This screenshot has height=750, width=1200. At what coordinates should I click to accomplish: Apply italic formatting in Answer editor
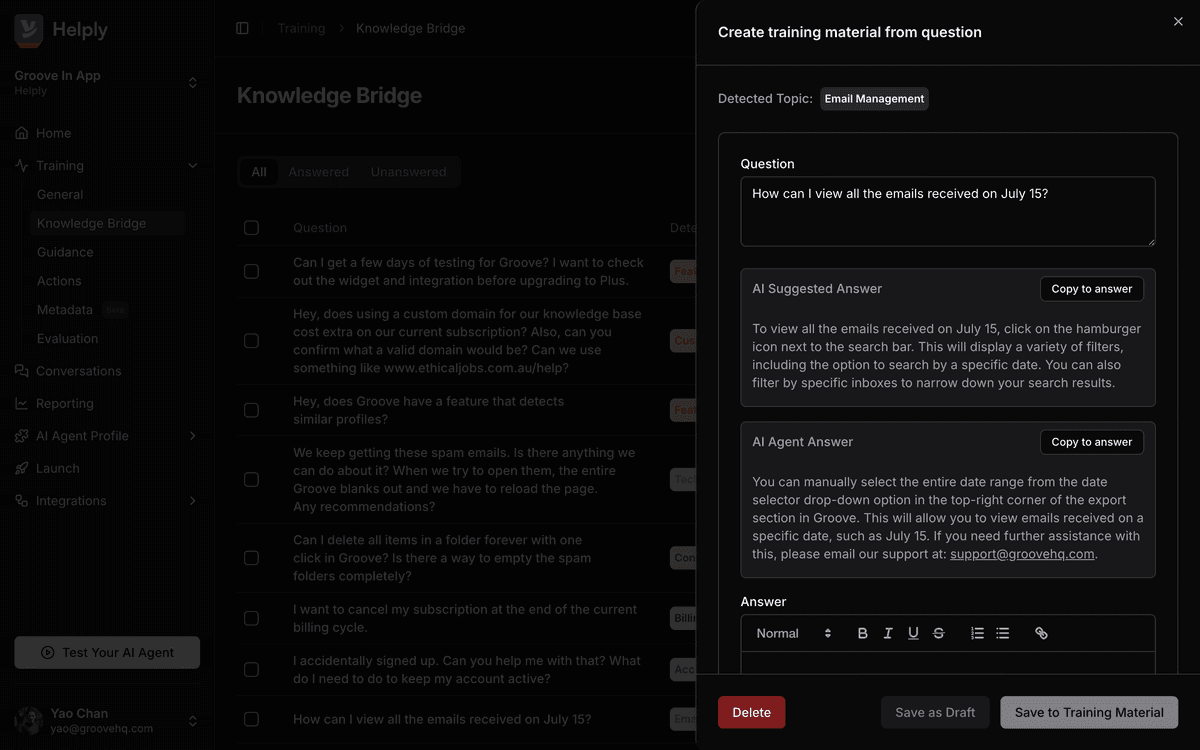pyautogui.click(x=888, y=633)
